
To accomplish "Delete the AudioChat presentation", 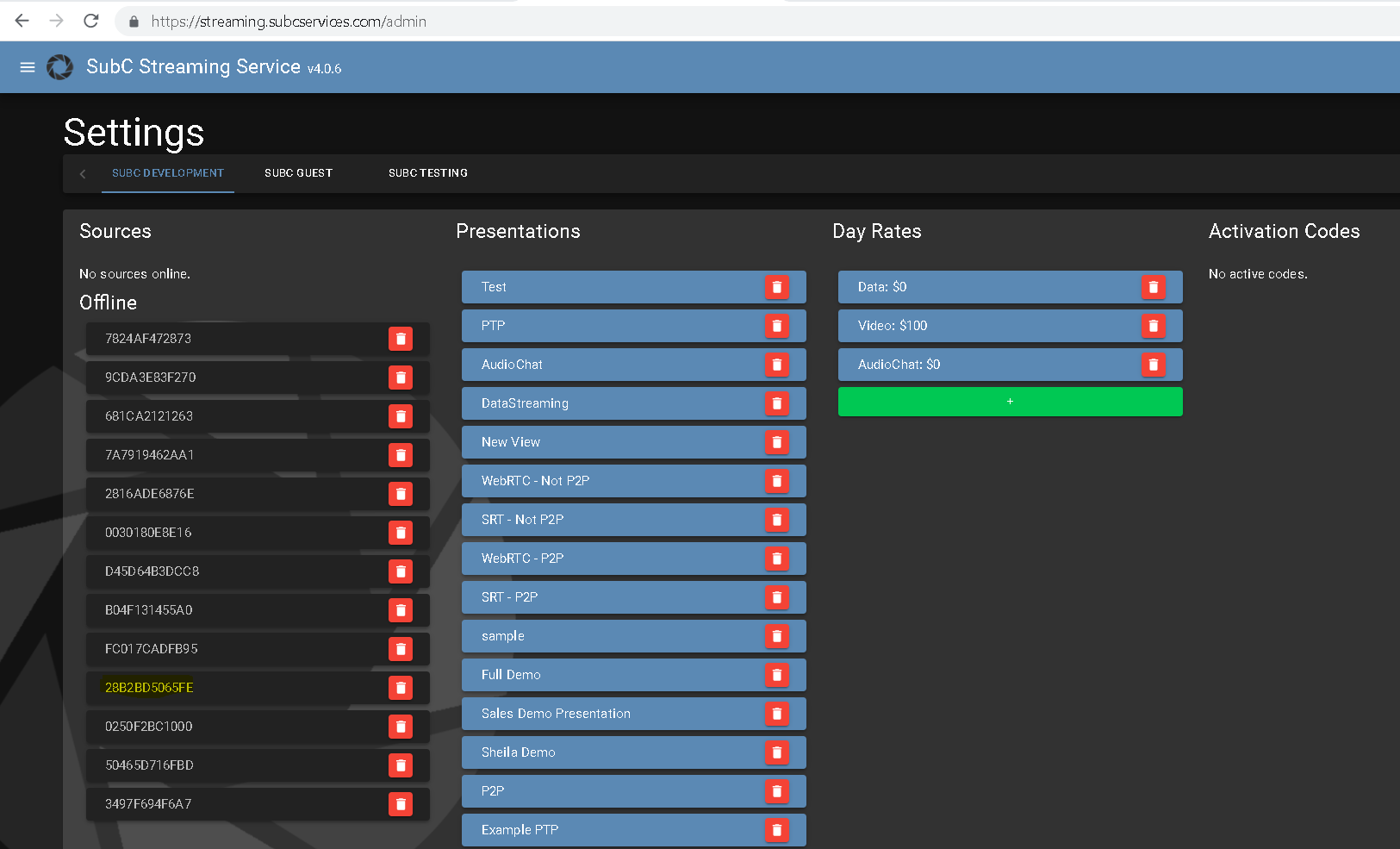I will coord(776,365).
